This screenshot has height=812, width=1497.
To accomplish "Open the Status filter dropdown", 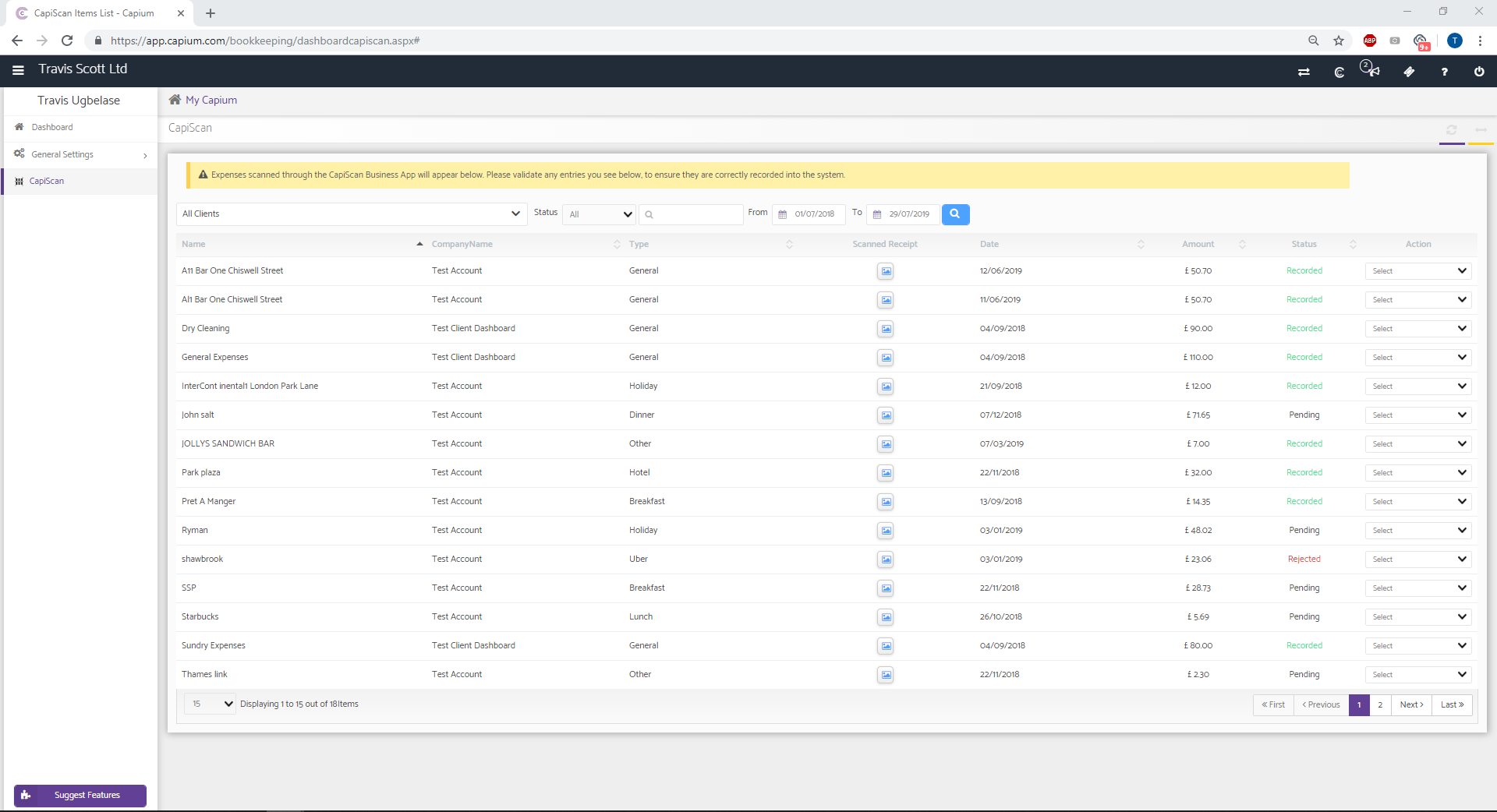I will (600, 214).
